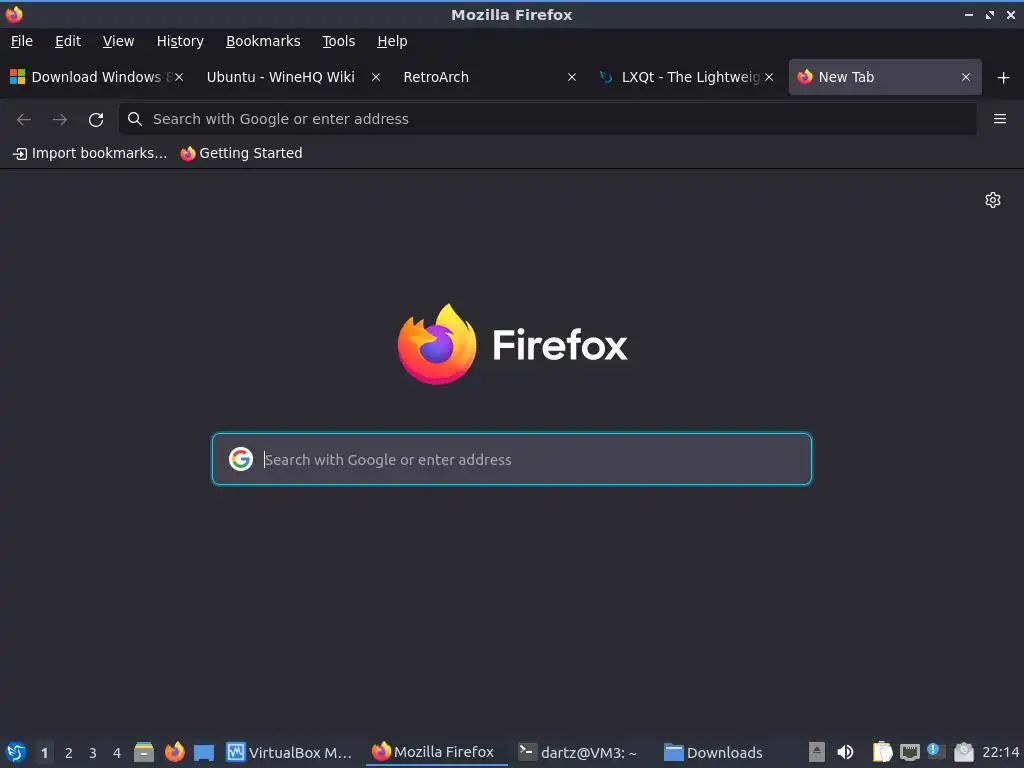Reload the current page
Screen dimensions: 1024x768
point(96,119)
